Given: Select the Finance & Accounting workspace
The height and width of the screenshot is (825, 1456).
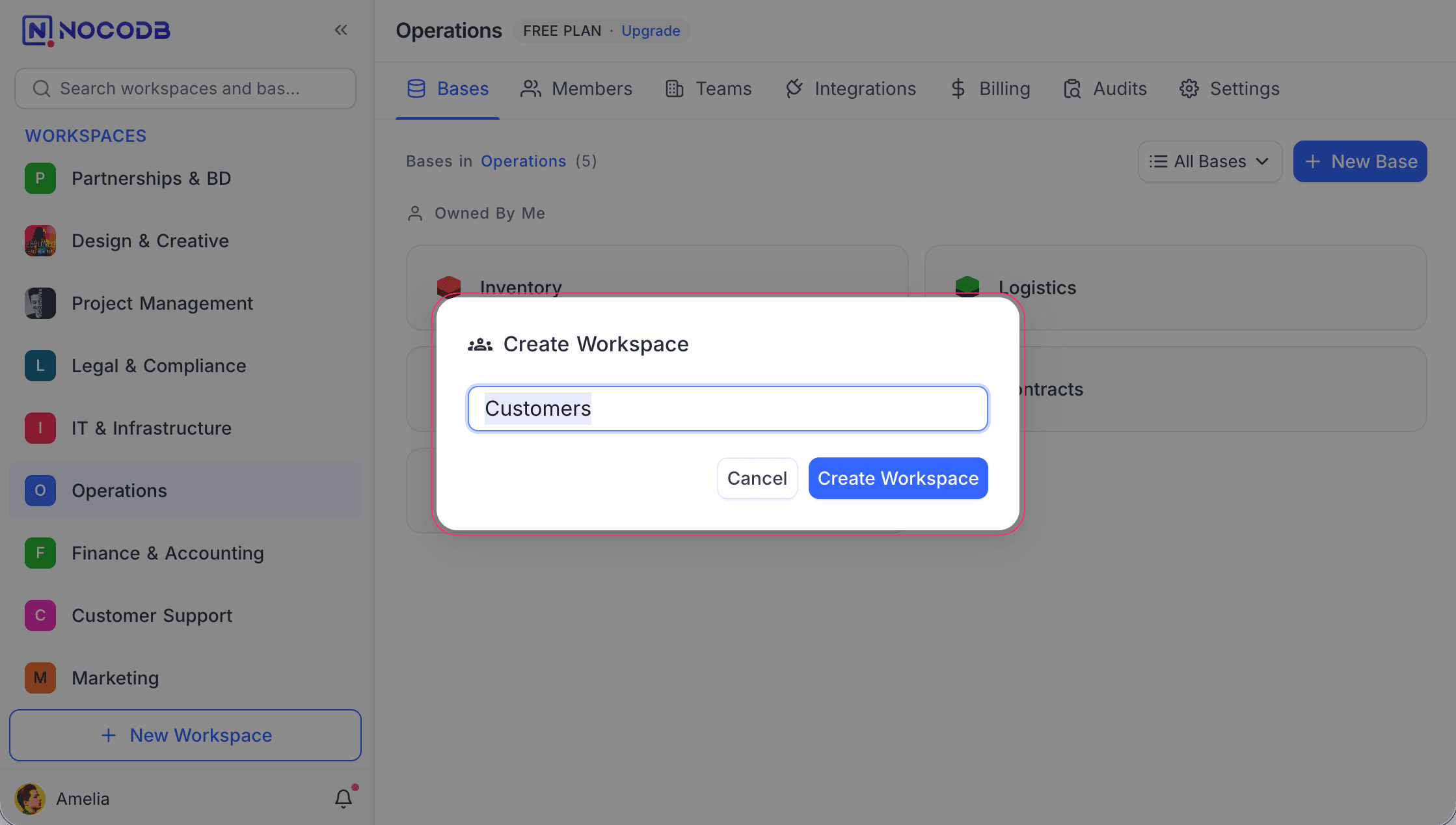Looking at the screenshot, I should click(168, 553).
